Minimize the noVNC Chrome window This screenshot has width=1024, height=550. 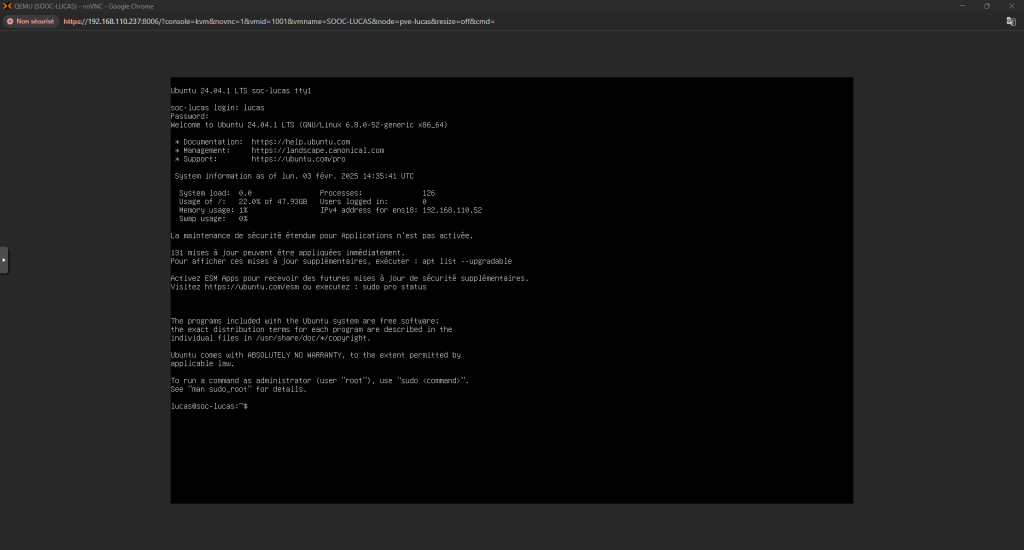961,6
